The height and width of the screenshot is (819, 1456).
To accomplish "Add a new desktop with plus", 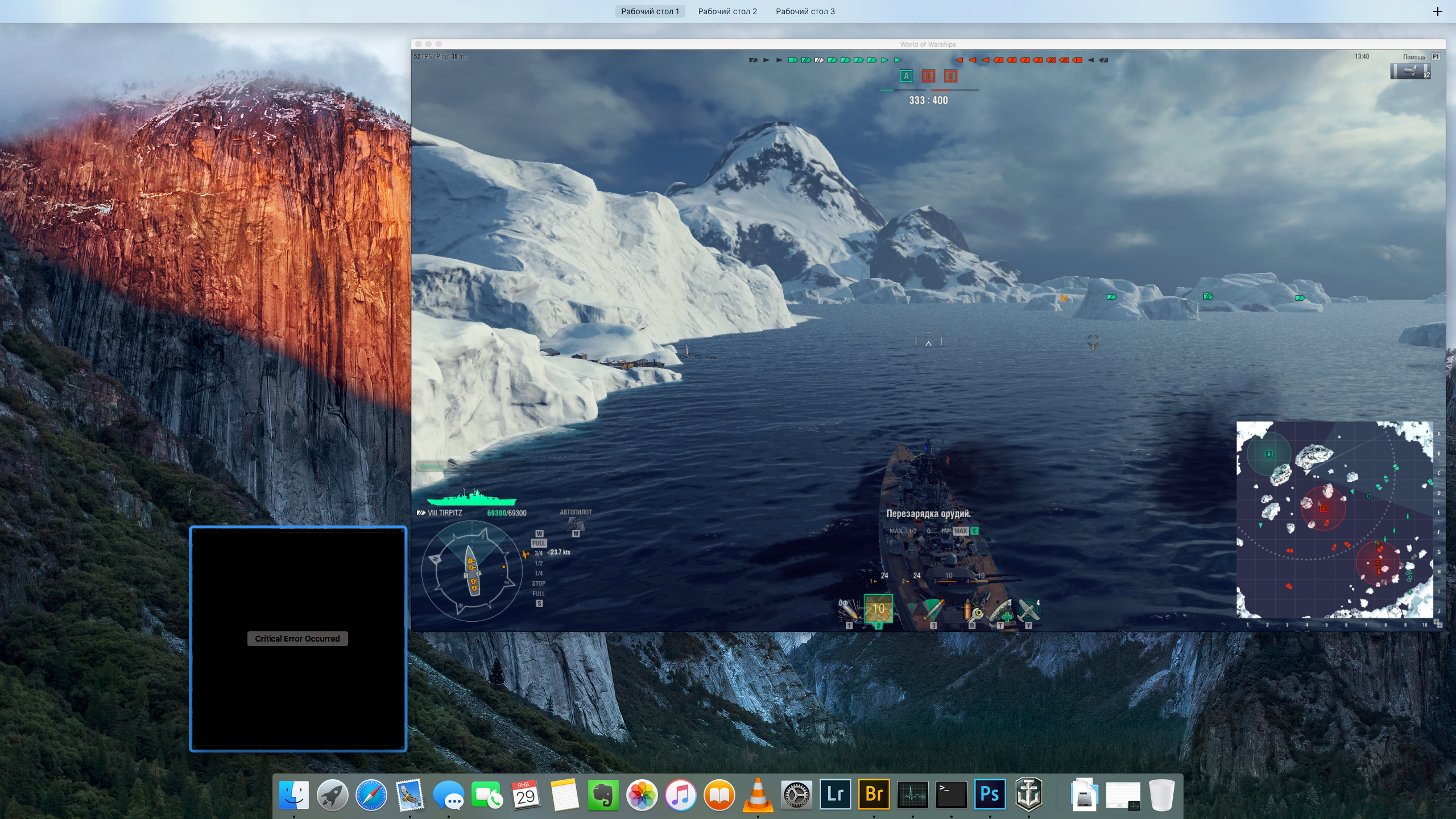I will coord(1437,11).
